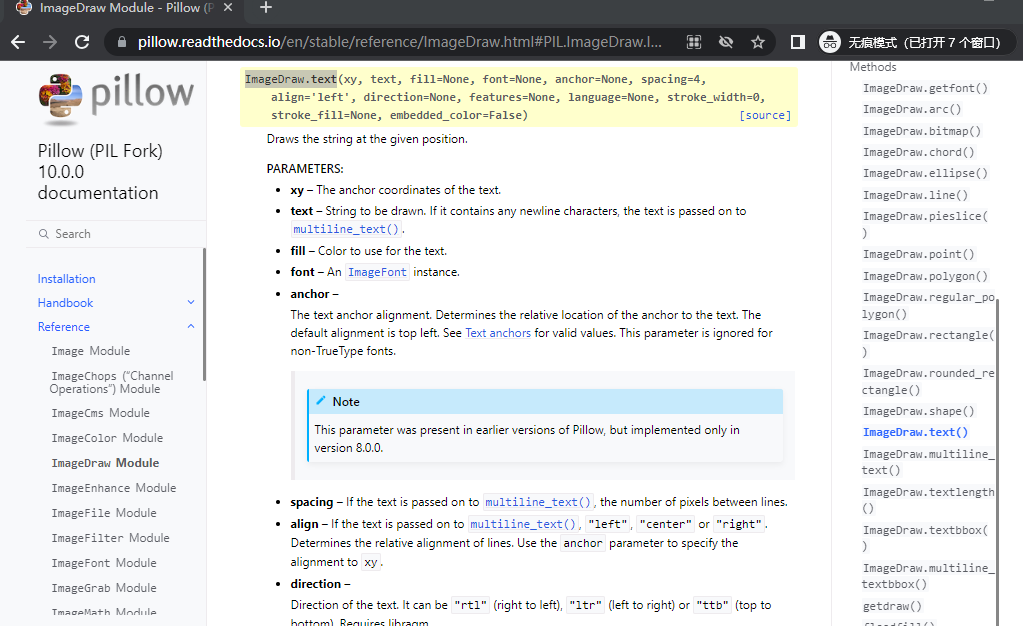Viewport: 1023px width, 626px height.
Task: Click the browser forward arrow
Action: pos(50,42)
